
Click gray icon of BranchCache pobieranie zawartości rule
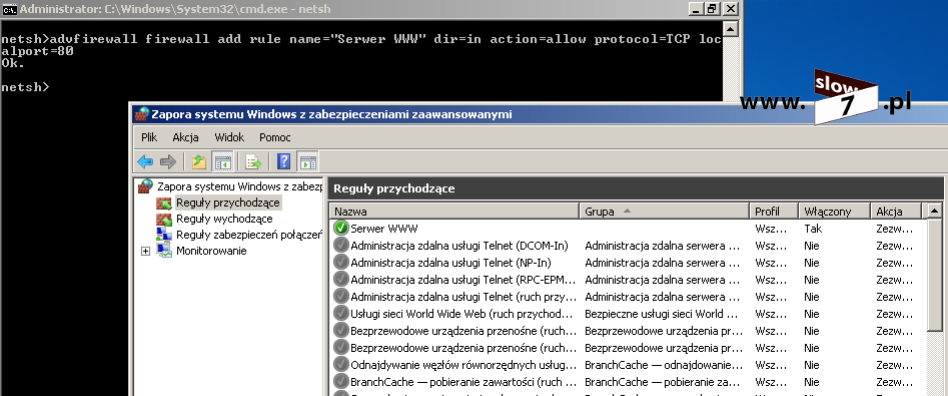[341, 382]
